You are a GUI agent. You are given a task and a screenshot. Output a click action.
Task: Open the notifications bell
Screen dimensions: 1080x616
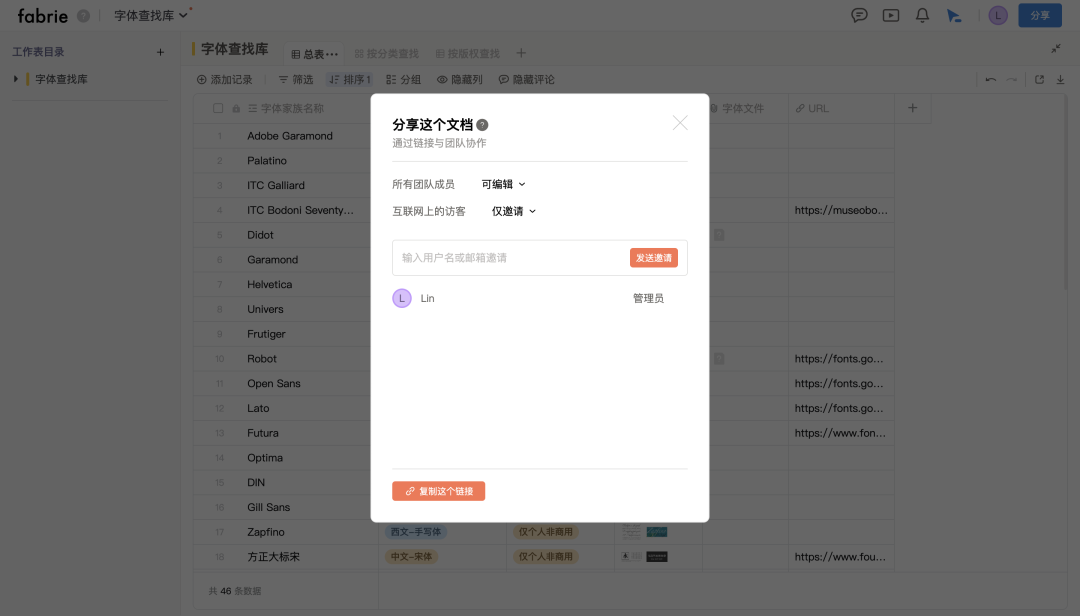tap(922, 15)
